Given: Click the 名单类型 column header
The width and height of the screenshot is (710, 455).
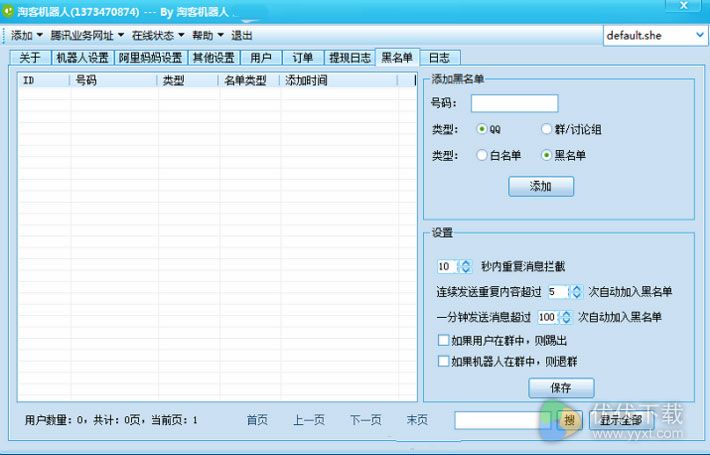Looking at the screenshot, I should pyautogui.click(x=249, y=81).
